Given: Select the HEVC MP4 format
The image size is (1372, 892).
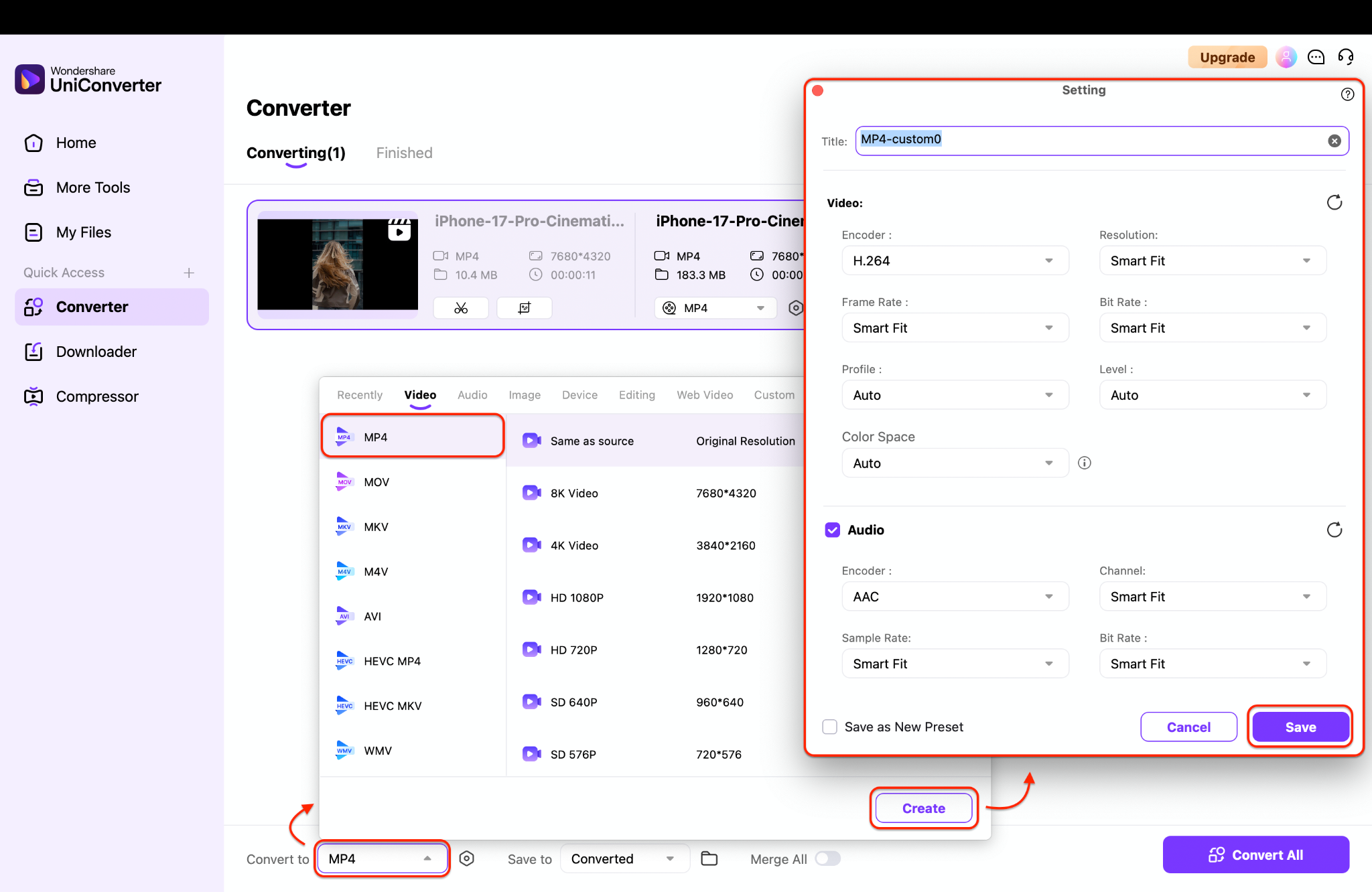Looking at the screenshot, I should coord(413,661).
